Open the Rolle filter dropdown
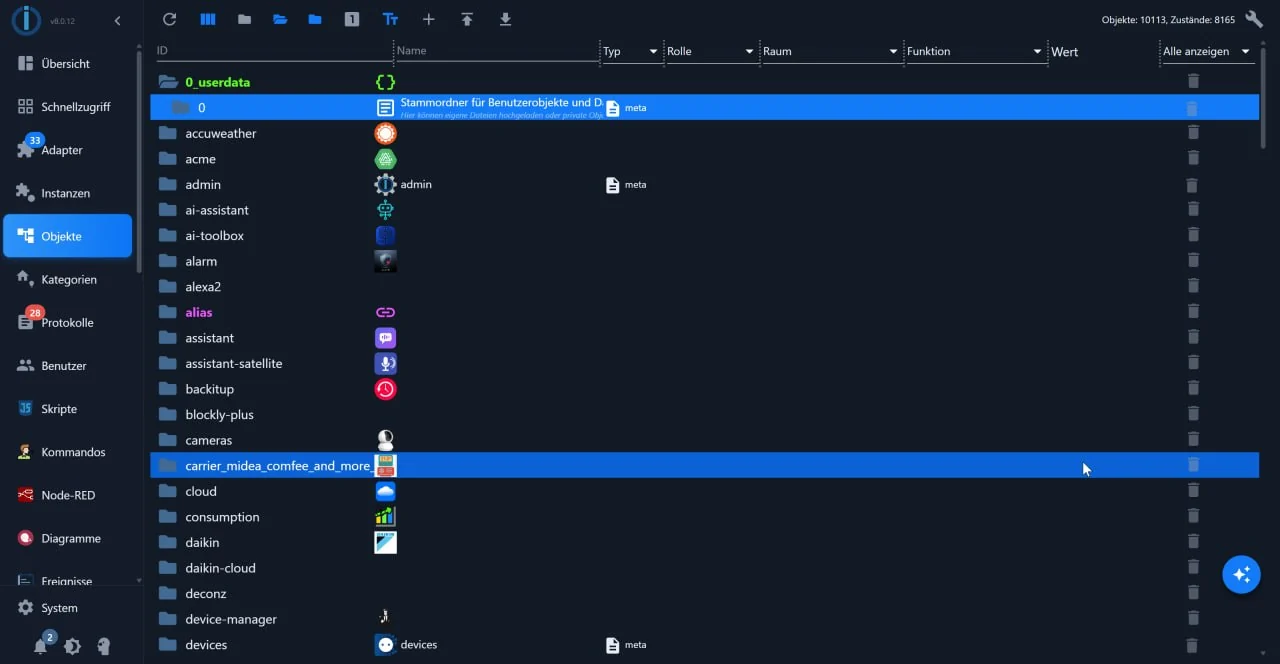1280x664 pixels. tap(710, 51)
